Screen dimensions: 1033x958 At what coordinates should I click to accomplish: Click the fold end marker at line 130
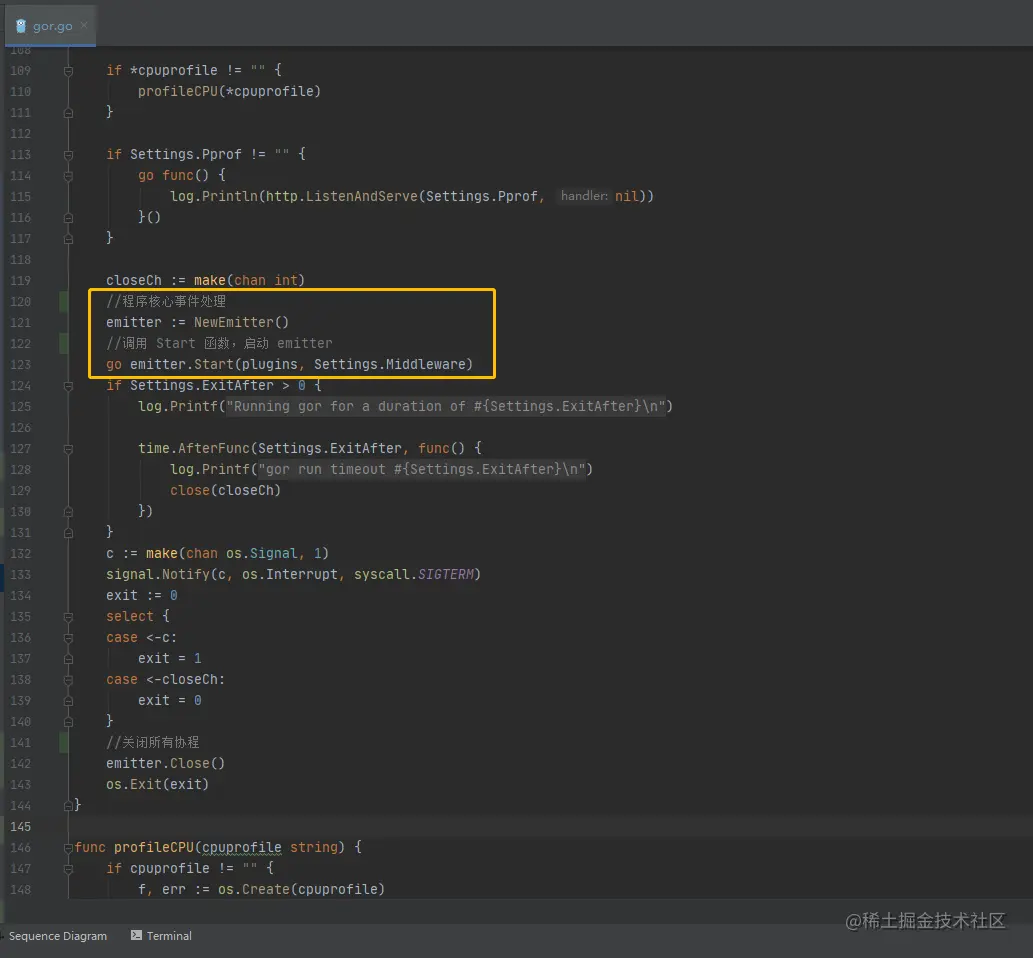tap(68, 512)
